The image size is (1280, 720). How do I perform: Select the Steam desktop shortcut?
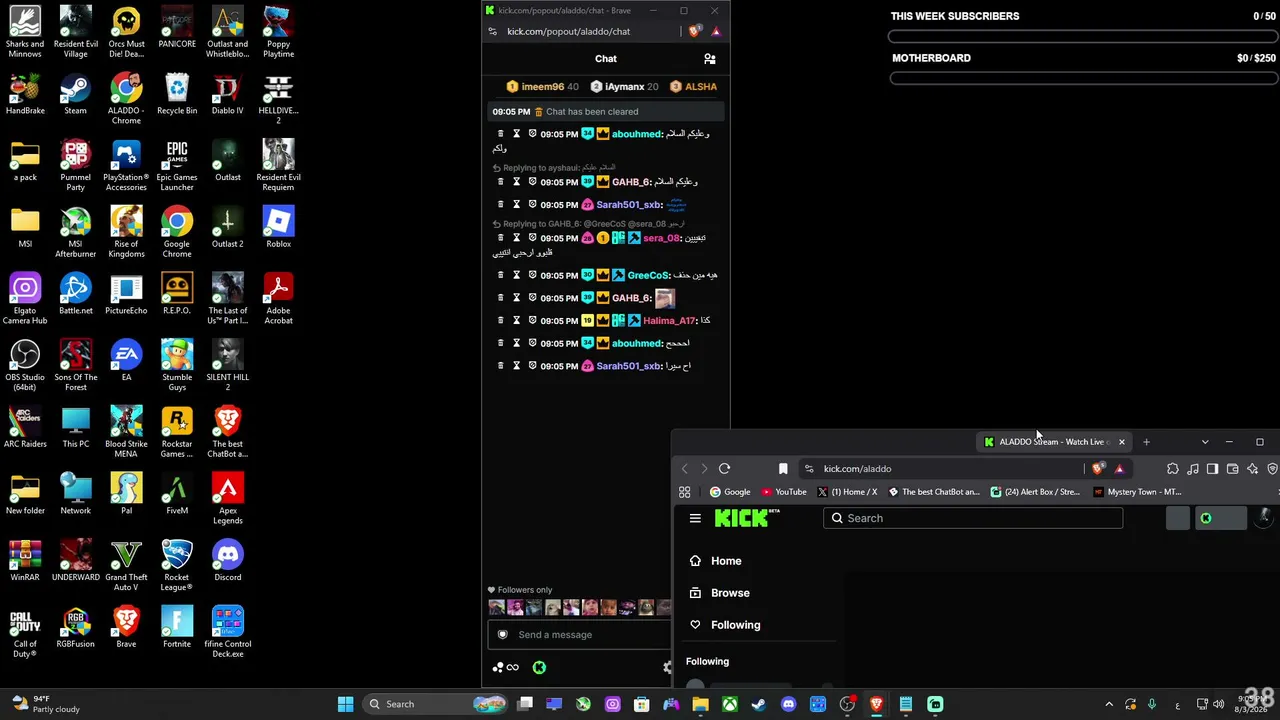pos(75,94)
